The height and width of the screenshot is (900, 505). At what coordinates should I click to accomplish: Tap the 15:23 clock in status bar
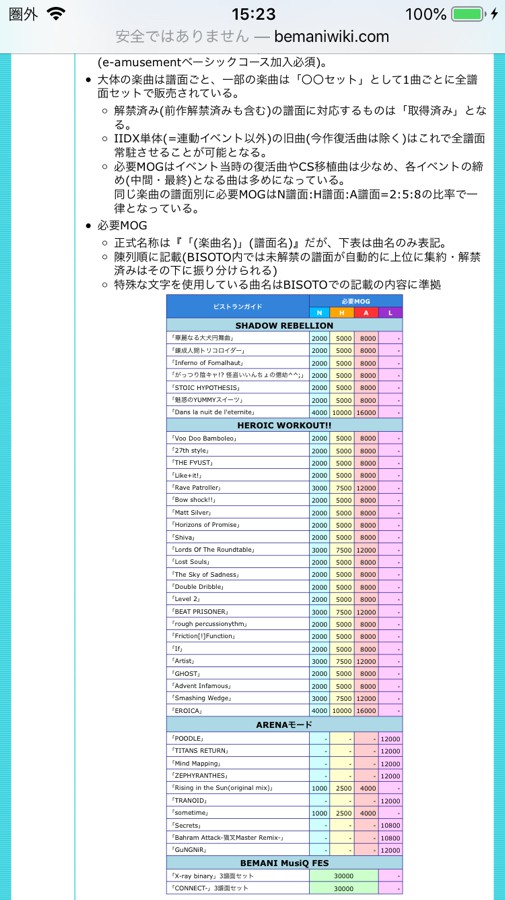(x=253, y=14)
